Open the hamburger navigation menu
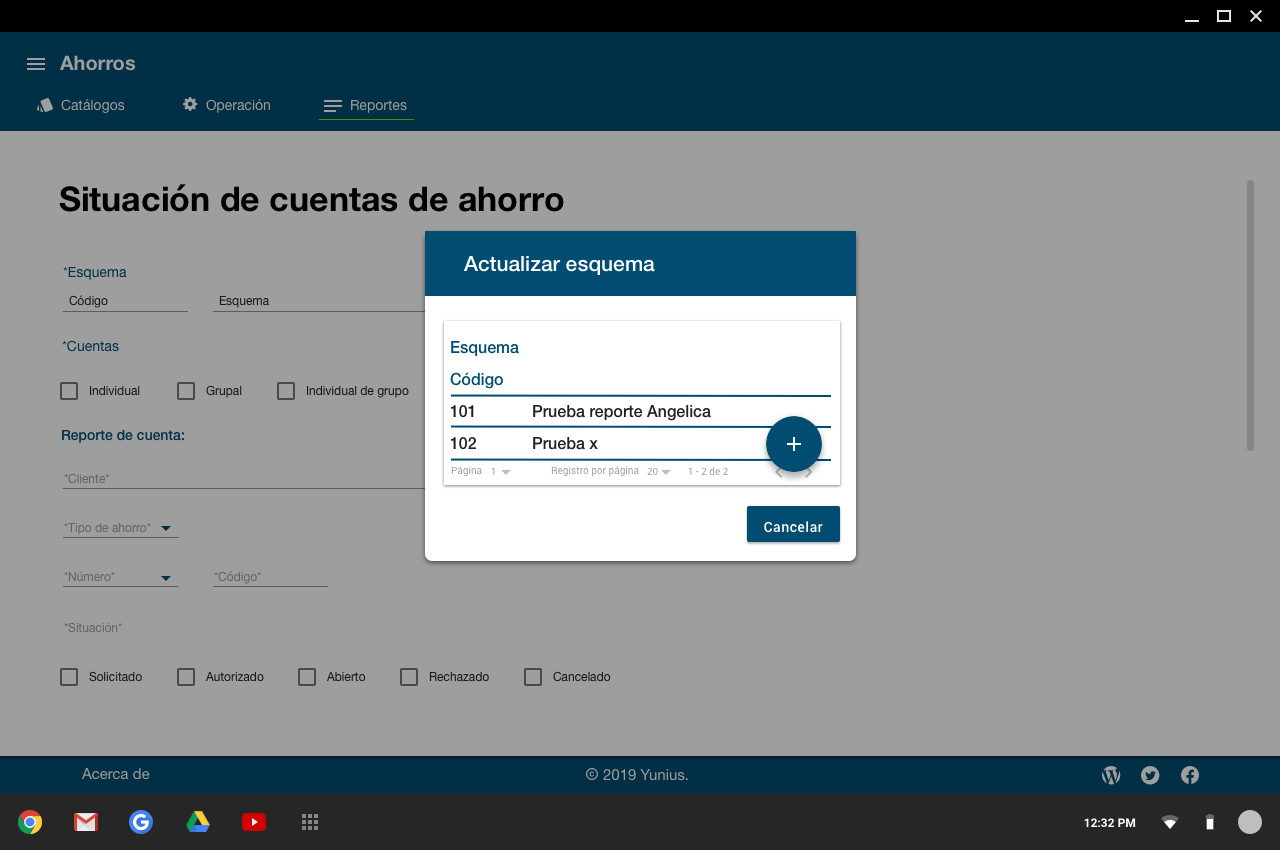 [x=36, y=64]
